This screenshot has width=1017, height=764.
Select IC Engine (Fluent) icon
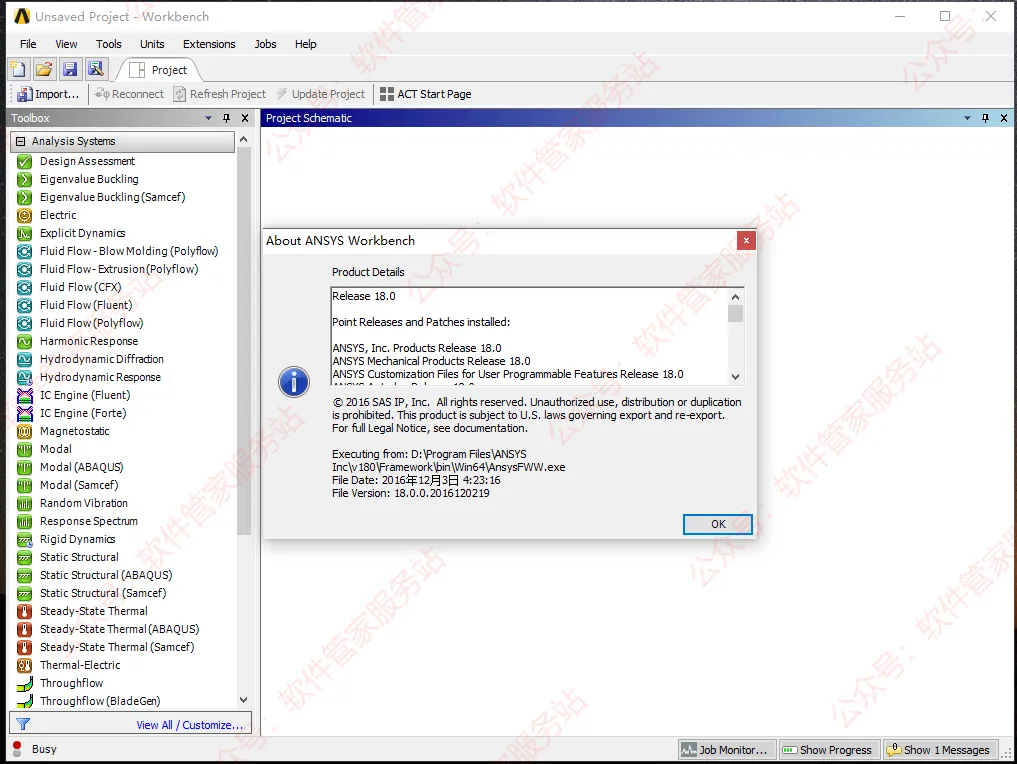point(25,395)
